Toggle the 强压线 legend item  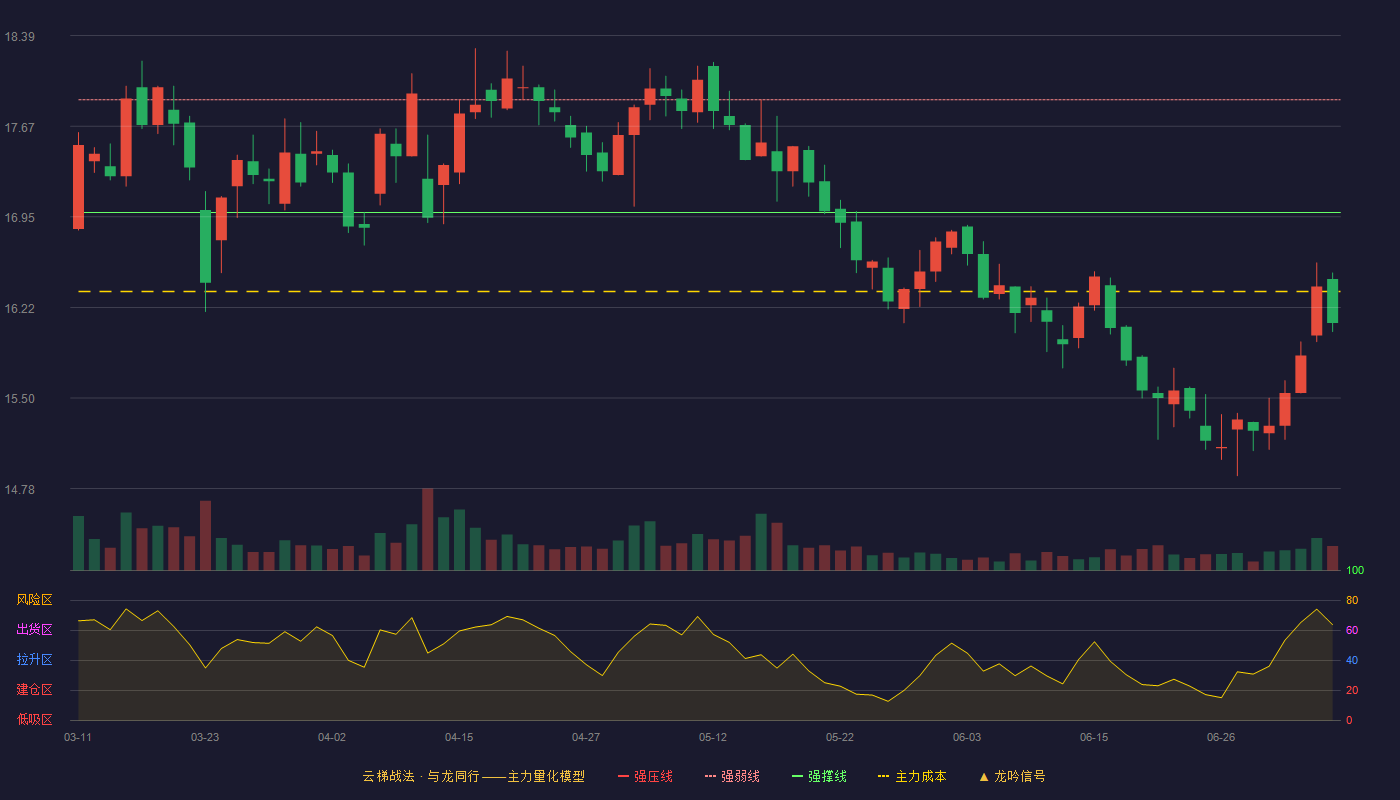pos(645,776)
